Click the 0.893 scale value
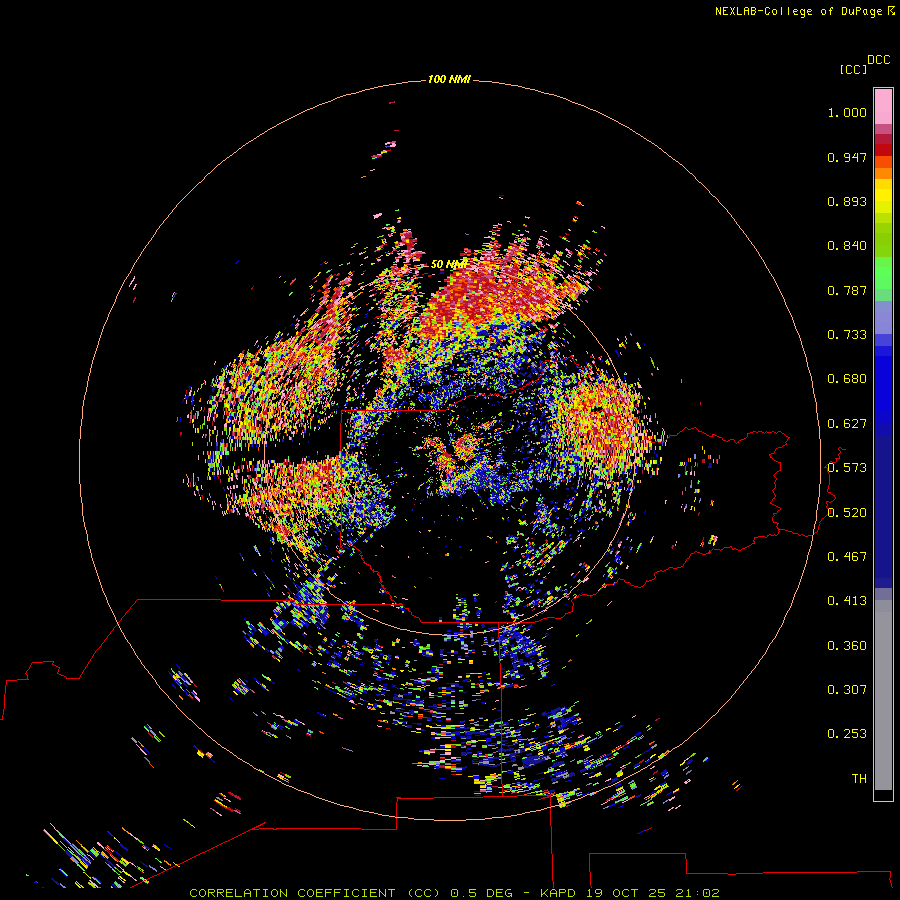Viewport: 900px width, 900px height. tap(847, 201)
